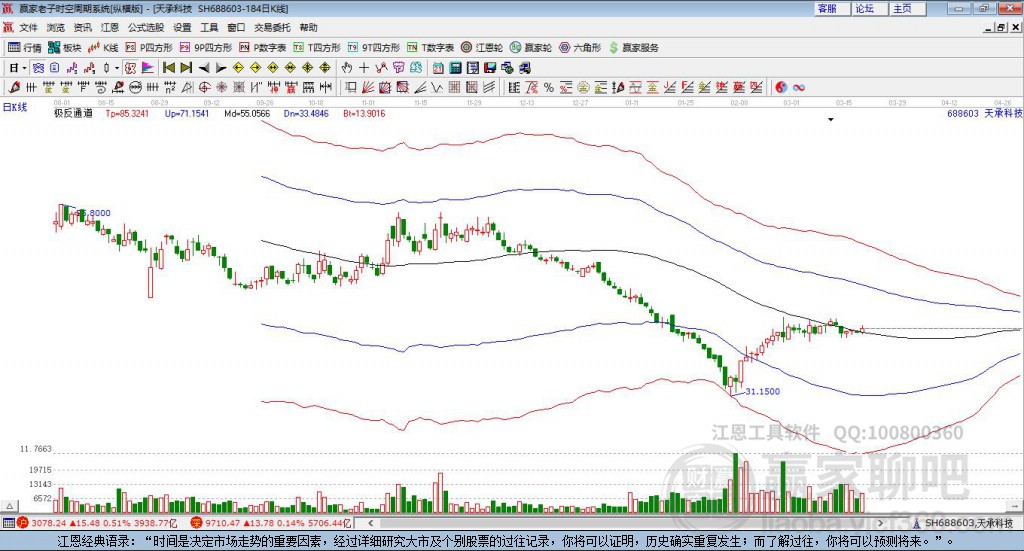The height and width of the screenshot is (551, 1024).
Task: Click the Bt=13.9016 value
Action: [364, 114]
